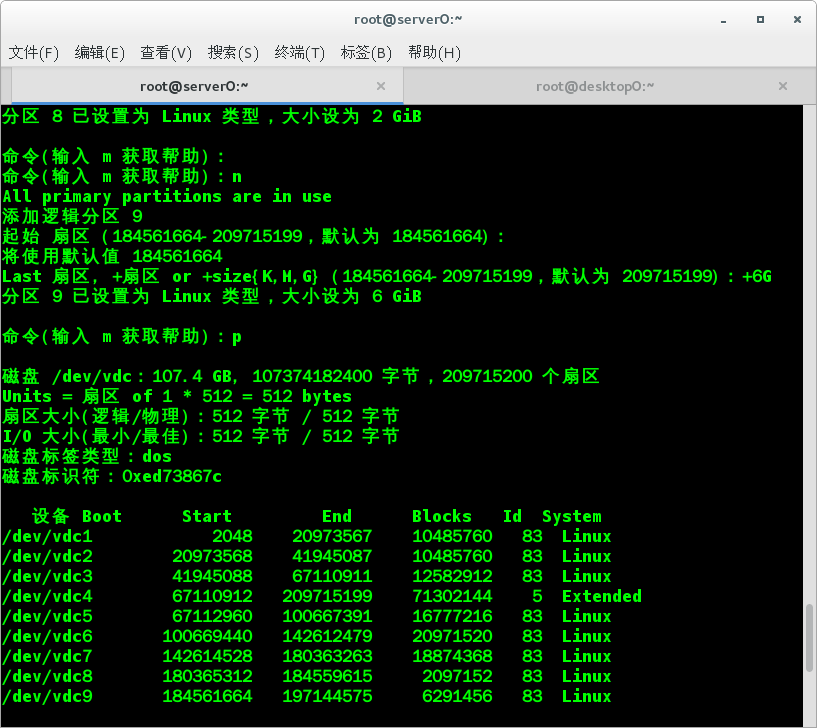Click the /dev/vdc6 device name

[x=47, y=636]
